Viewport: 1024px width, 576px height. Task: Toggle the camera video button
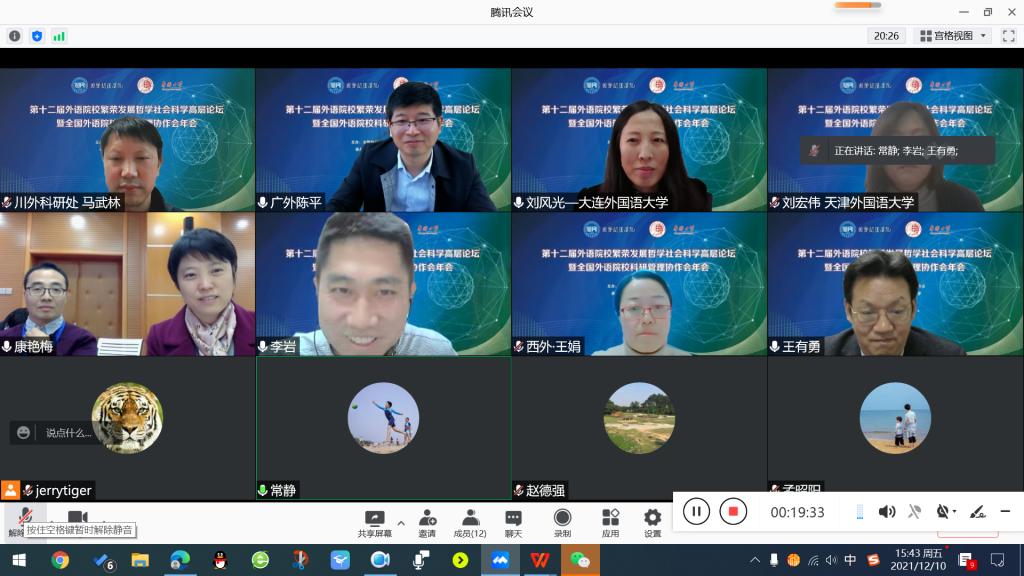click(77, 518)
